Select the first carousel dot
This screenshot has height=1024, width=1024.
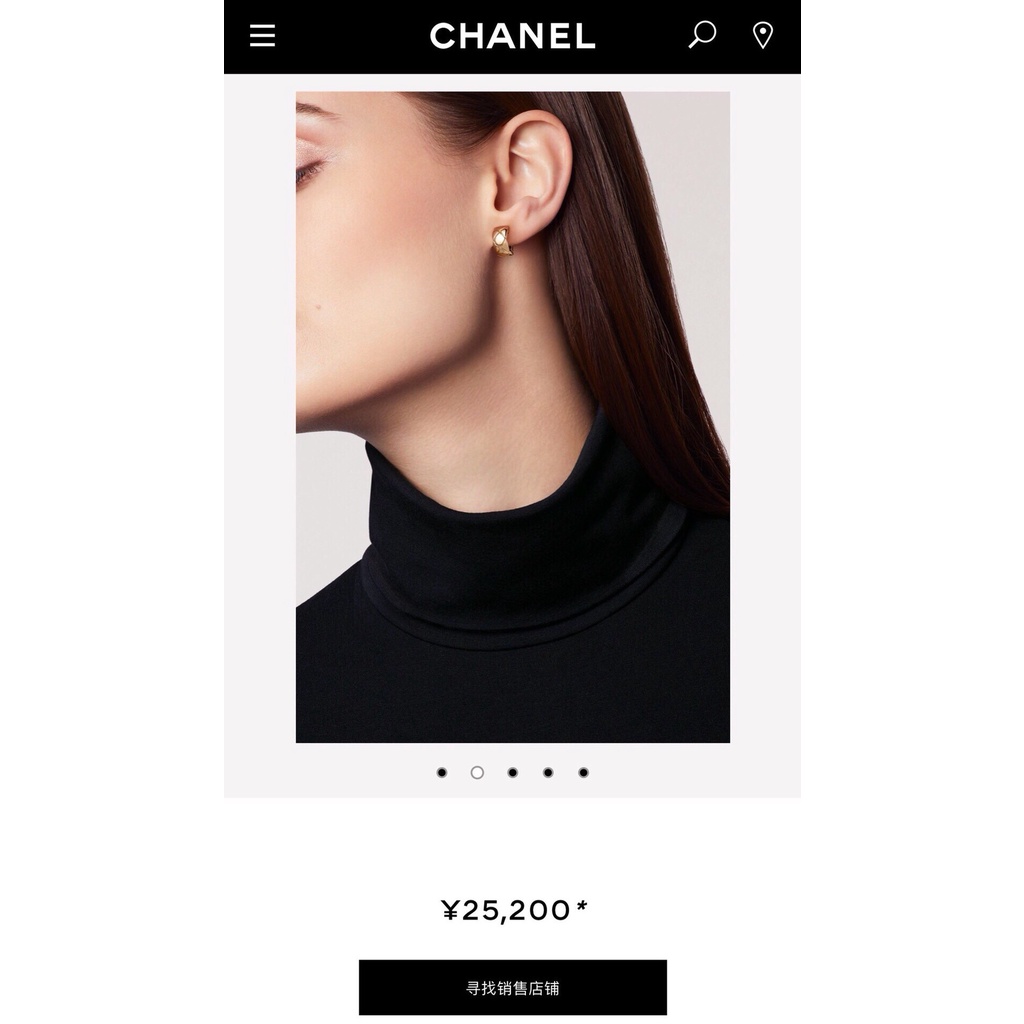[x=441, y=773]
